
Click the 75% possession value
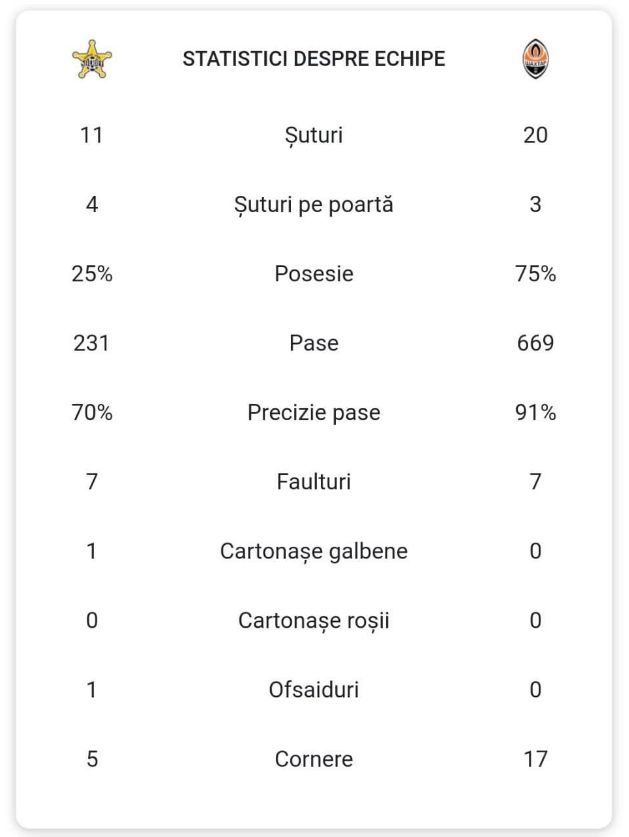point(535,275)
